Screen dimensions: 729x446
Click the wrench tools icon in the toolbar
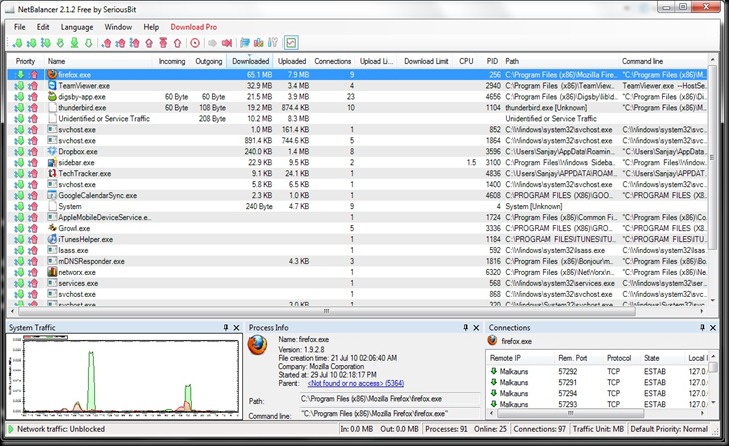pos(273,43)
